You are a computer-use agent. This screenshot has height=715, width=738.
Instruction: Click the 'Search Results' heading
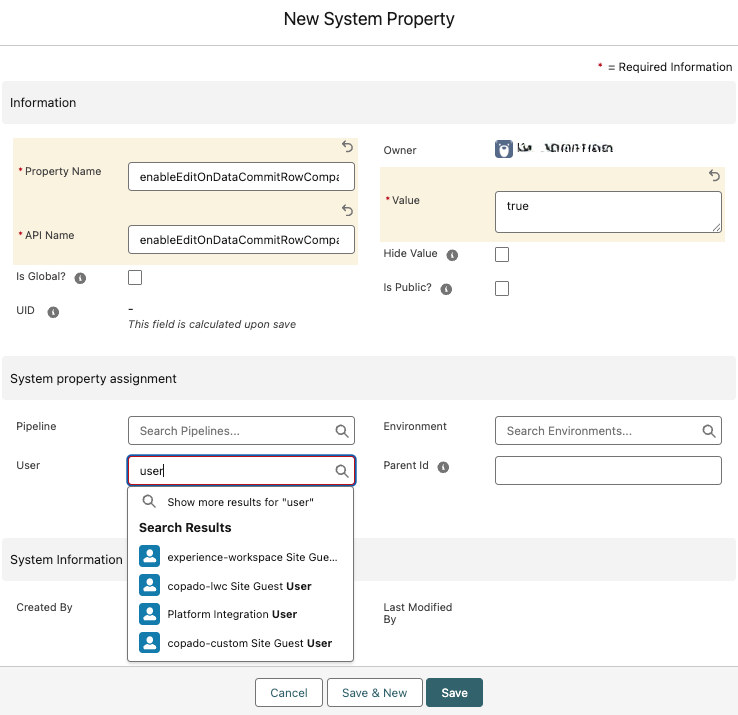[185, 528]
